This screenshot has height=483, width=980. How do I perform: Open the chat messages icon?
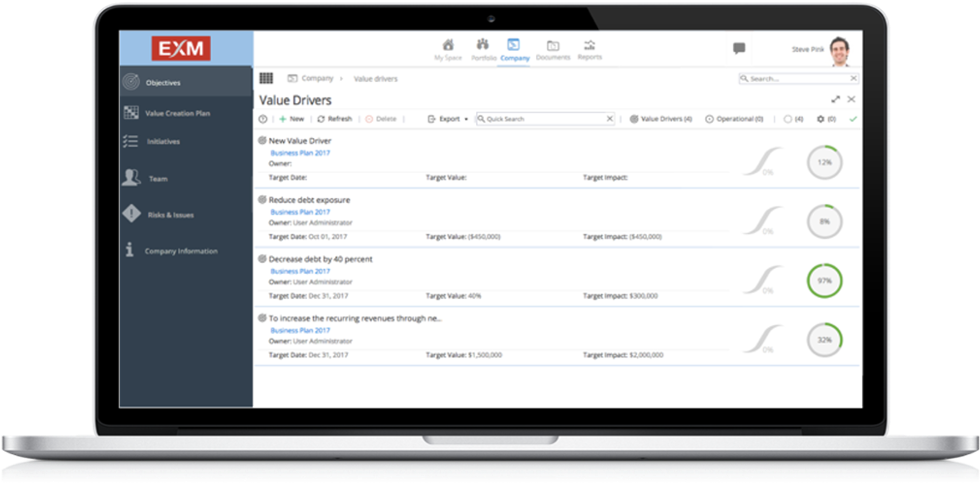point(739,48)
